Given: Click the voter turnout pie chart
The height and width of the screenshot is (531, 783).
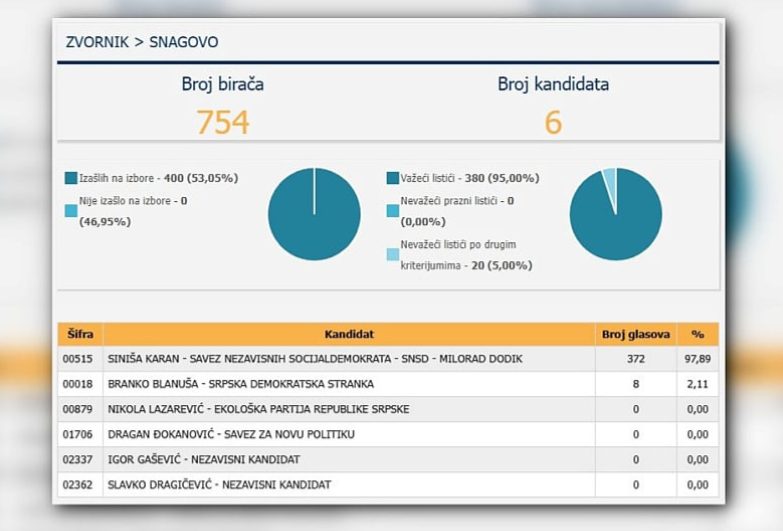Looking at the screenshot, I should [314, 214].
